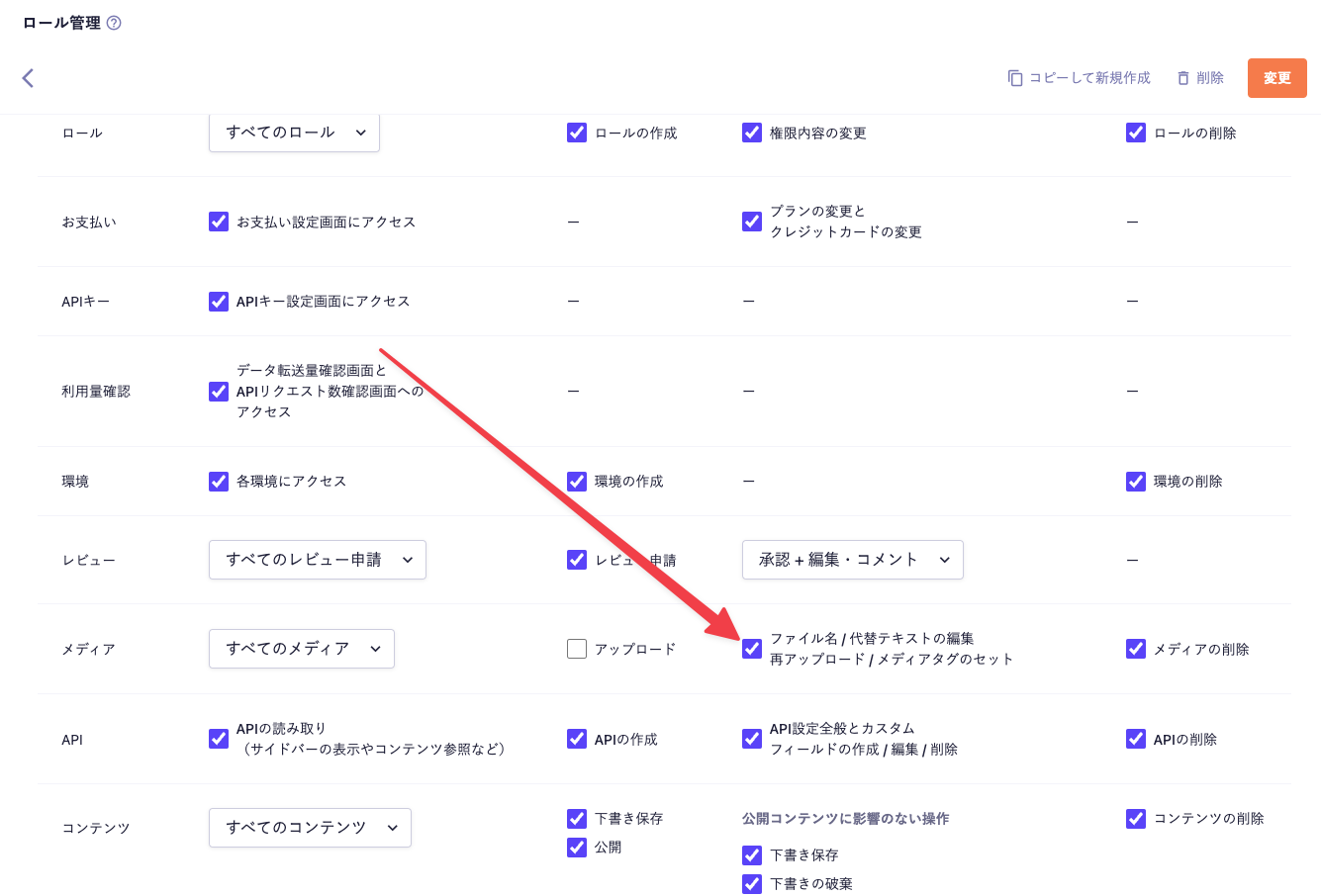
Task: Click the help question mark icon beside ロール管理
Action: click(114, 23)
